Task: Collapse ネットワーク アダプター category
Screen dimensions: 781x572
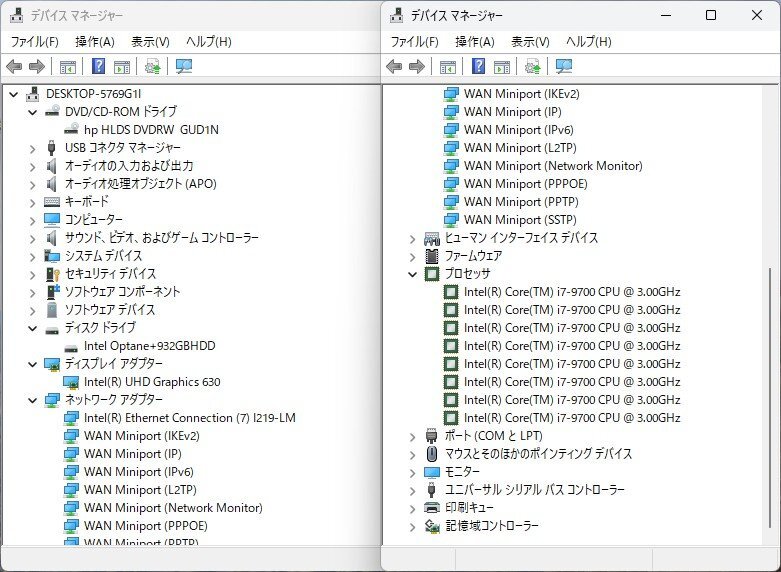Action: click(x=32, y=400)
